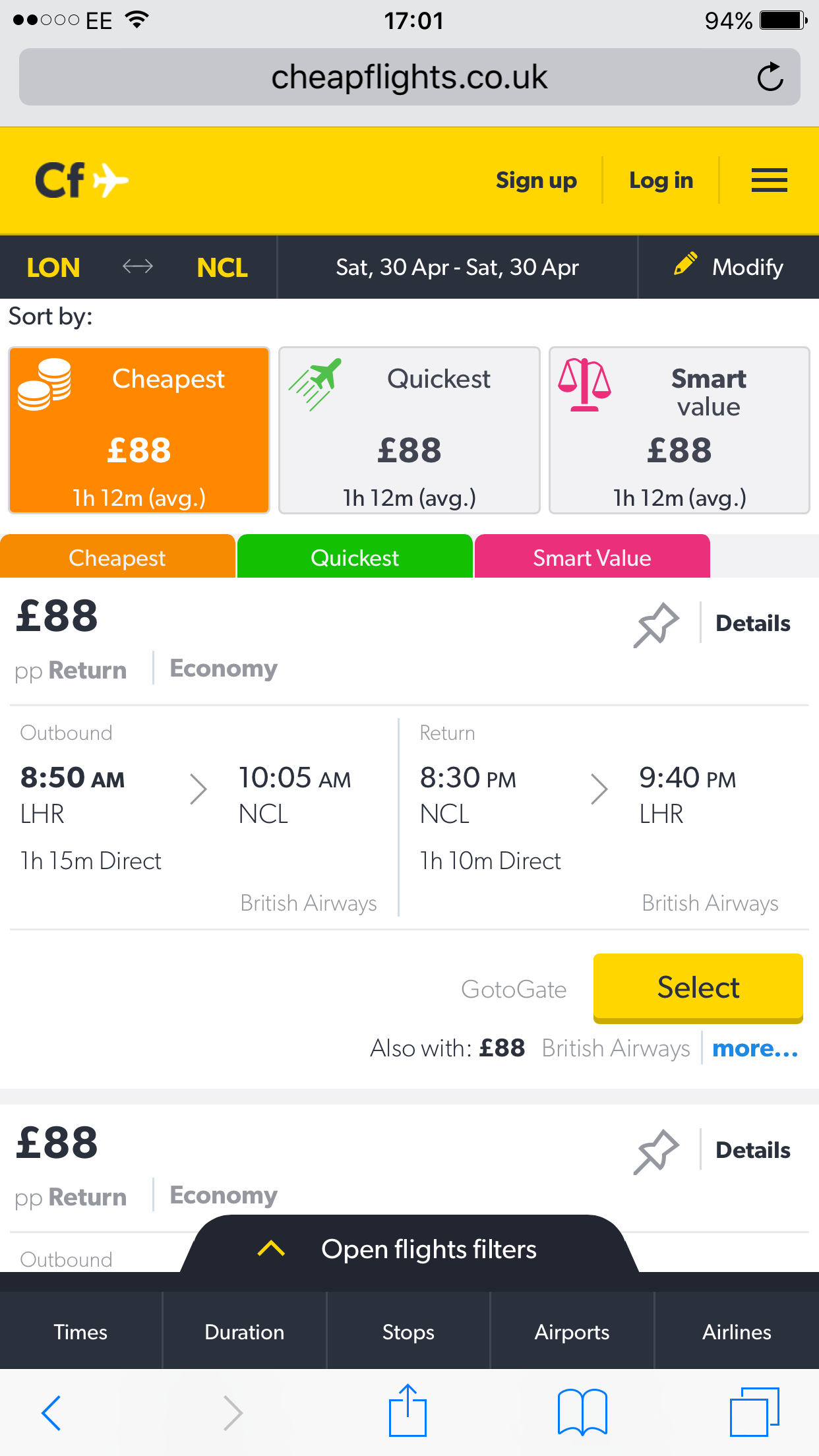Tap the Cheapflights Cf logo
The image size is (819, 1456).
point(81,180)
